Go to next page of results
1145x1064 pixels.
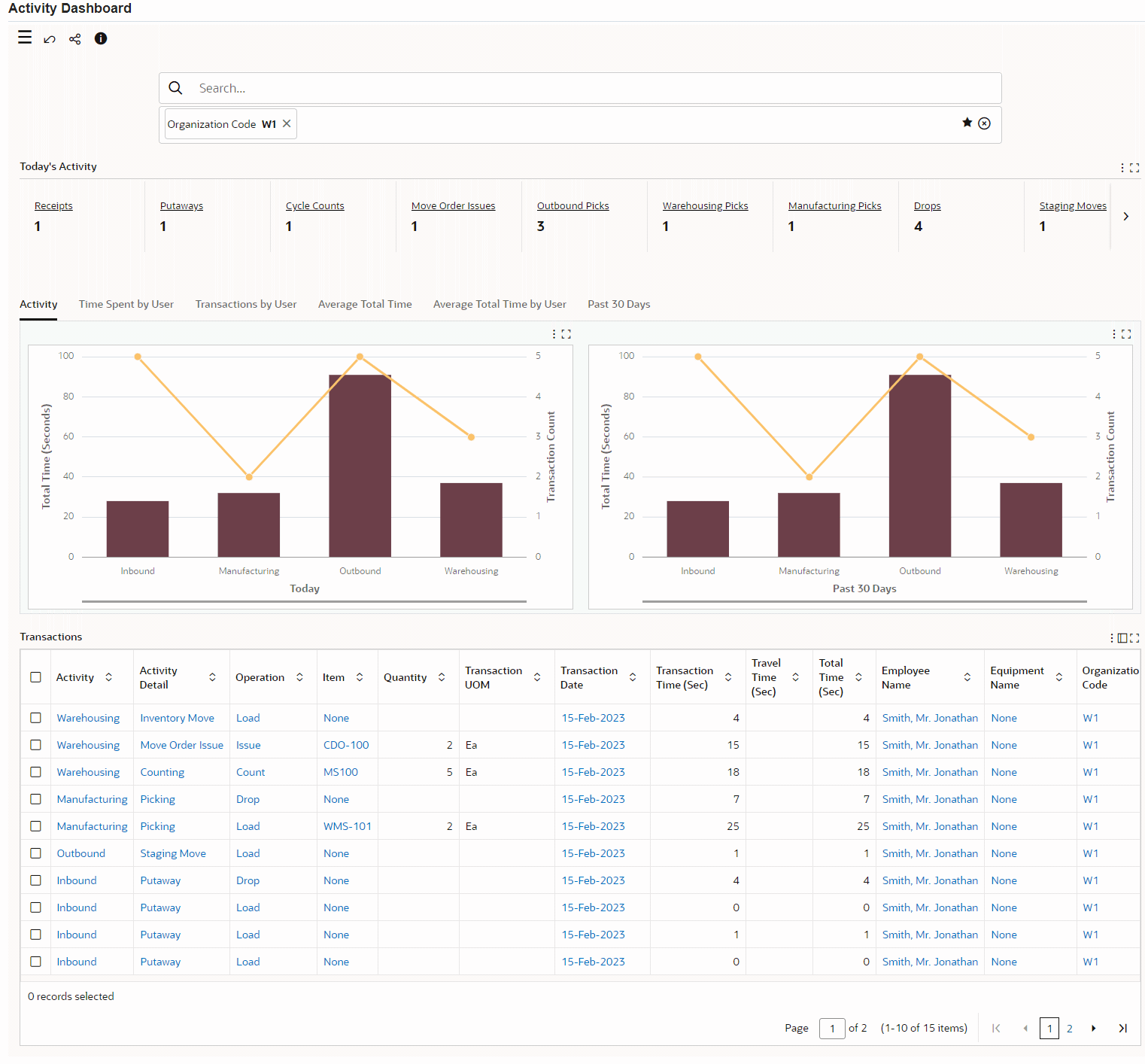pyautogui.click(x=1094, y=1028)
